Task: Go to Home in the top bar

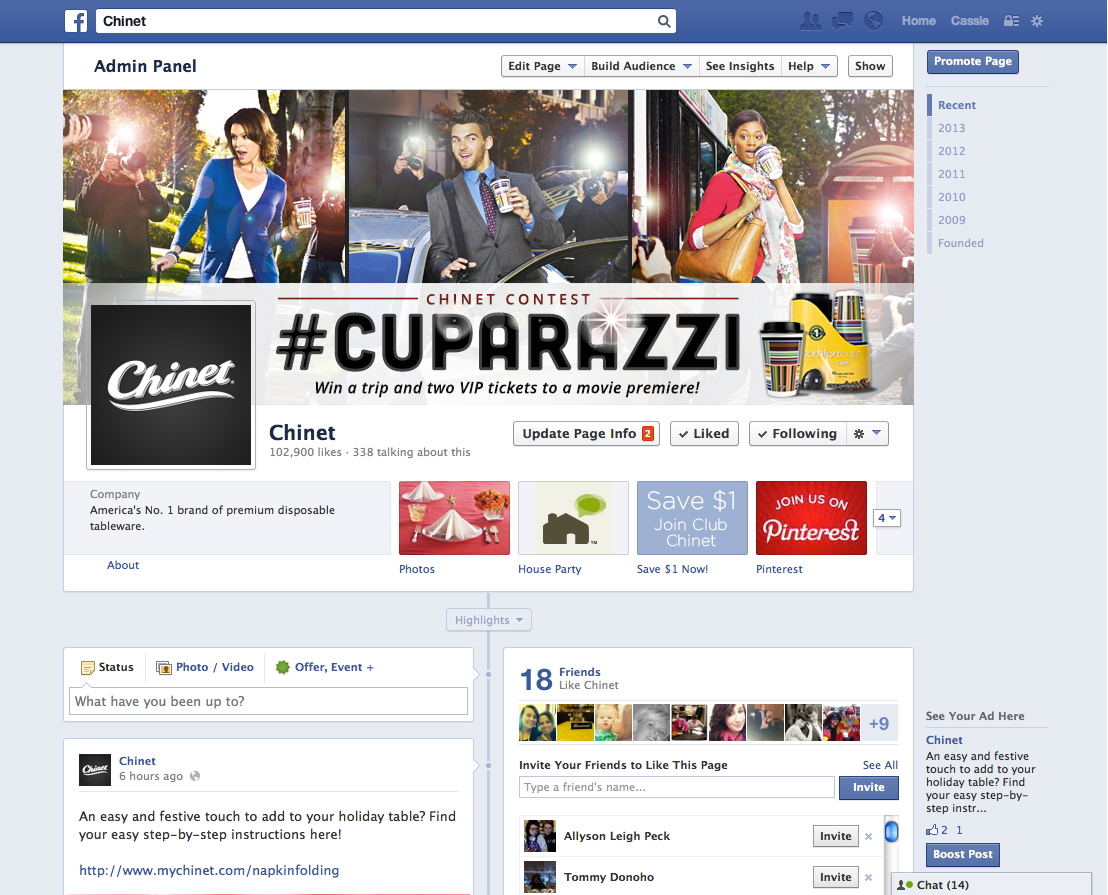Action: click(919, 21)
